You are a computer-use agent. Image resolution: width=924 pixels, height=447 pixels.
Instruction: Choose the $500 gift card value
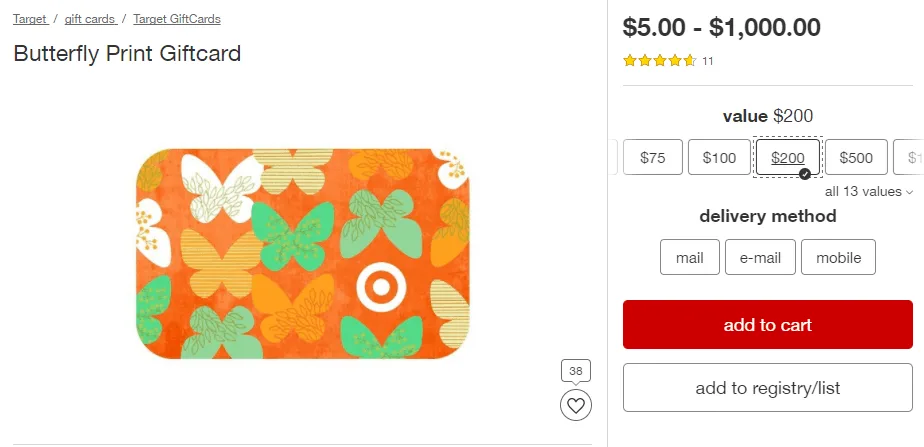pos(856,157)
